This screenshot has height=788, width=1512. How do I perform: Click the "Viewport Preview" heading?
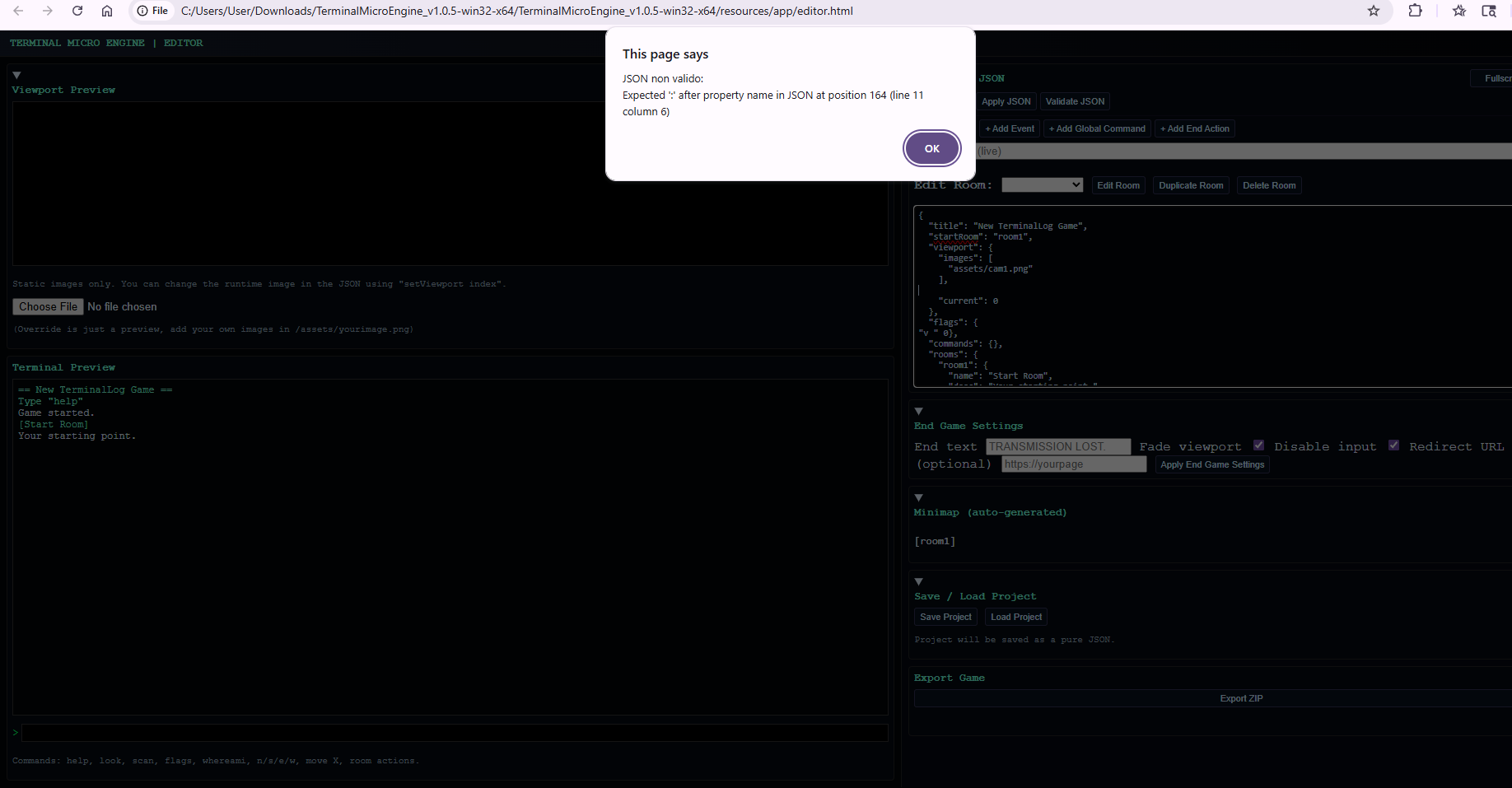pos(63,90)
